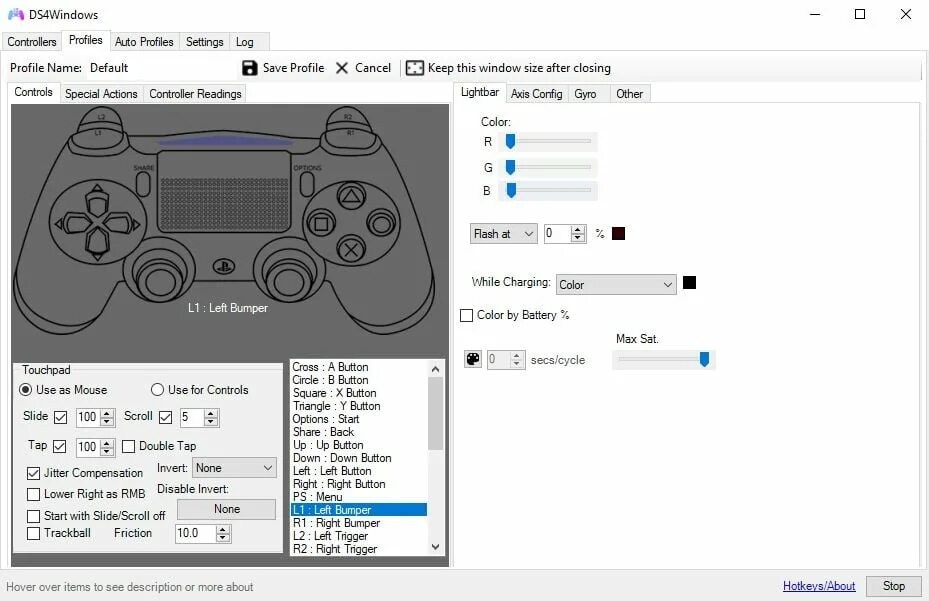
Task: Click the Disable Invert None button
Action: point(226,509)
